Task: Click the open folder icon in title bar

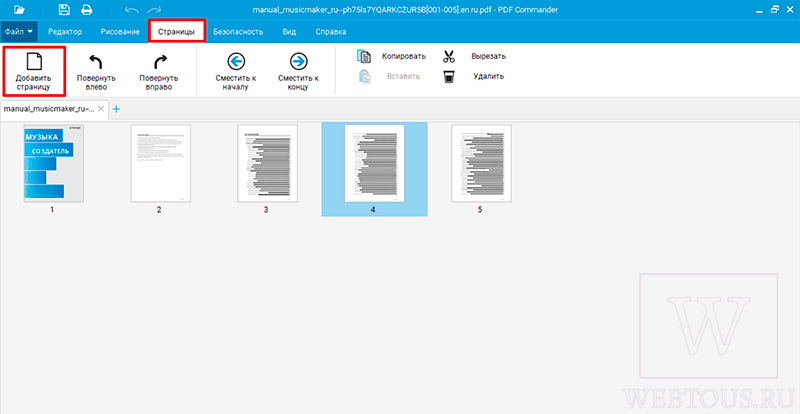Action: pos(19,9)
